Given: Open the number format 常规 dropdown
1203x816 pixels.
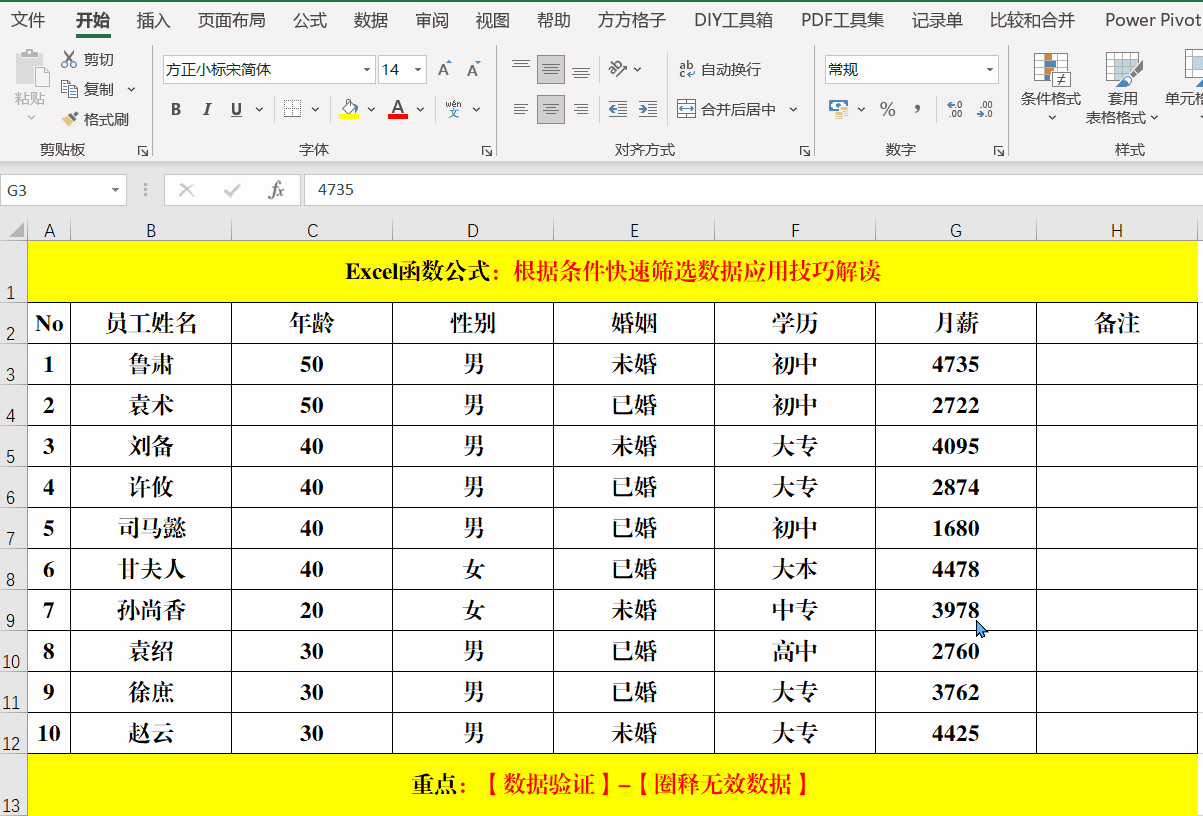Looking at the screenshot, I should pyautogui.click(x=990, y=70).
